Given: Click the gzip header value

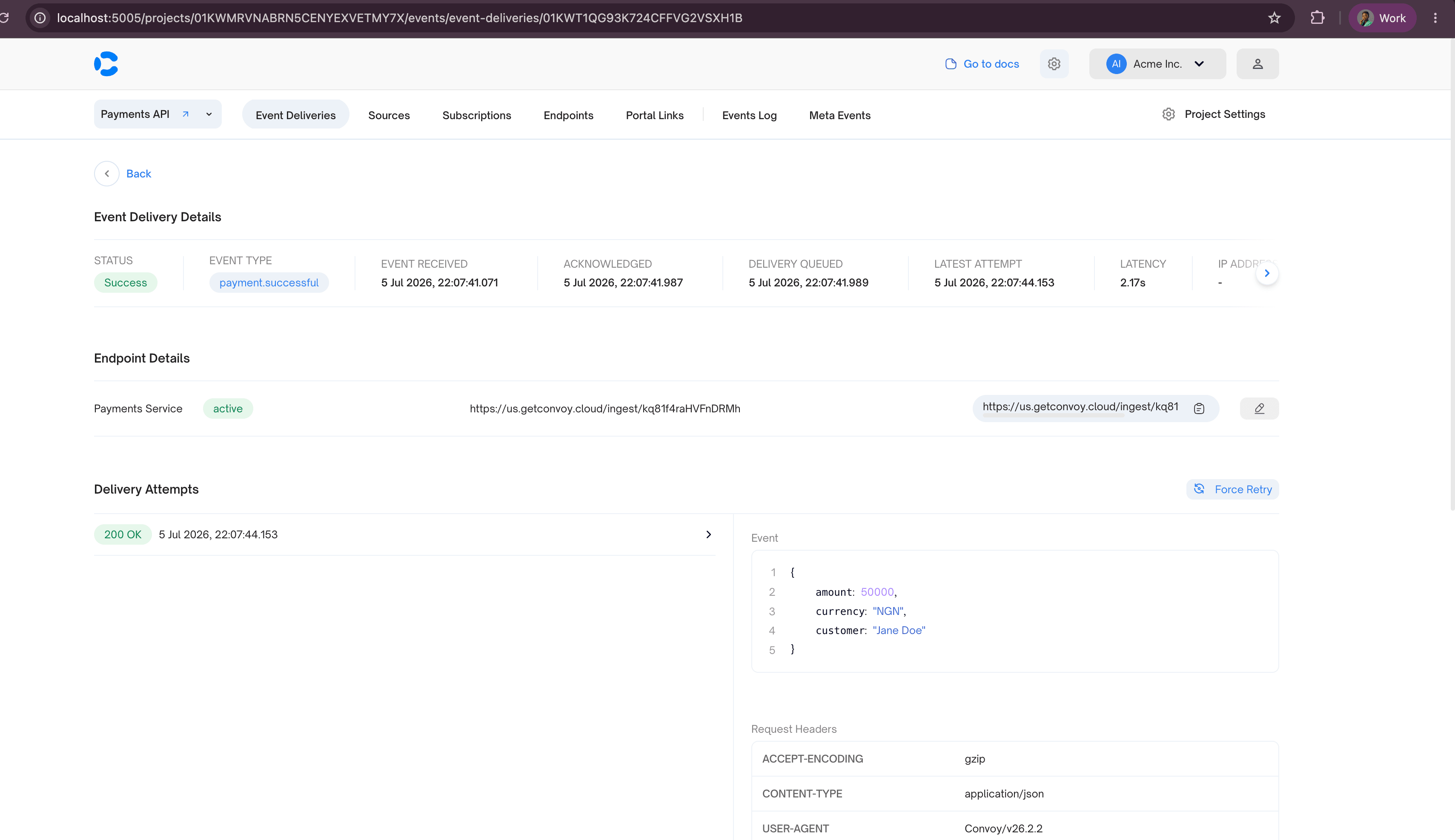Looking at the screenshot, I should [974, 759].
